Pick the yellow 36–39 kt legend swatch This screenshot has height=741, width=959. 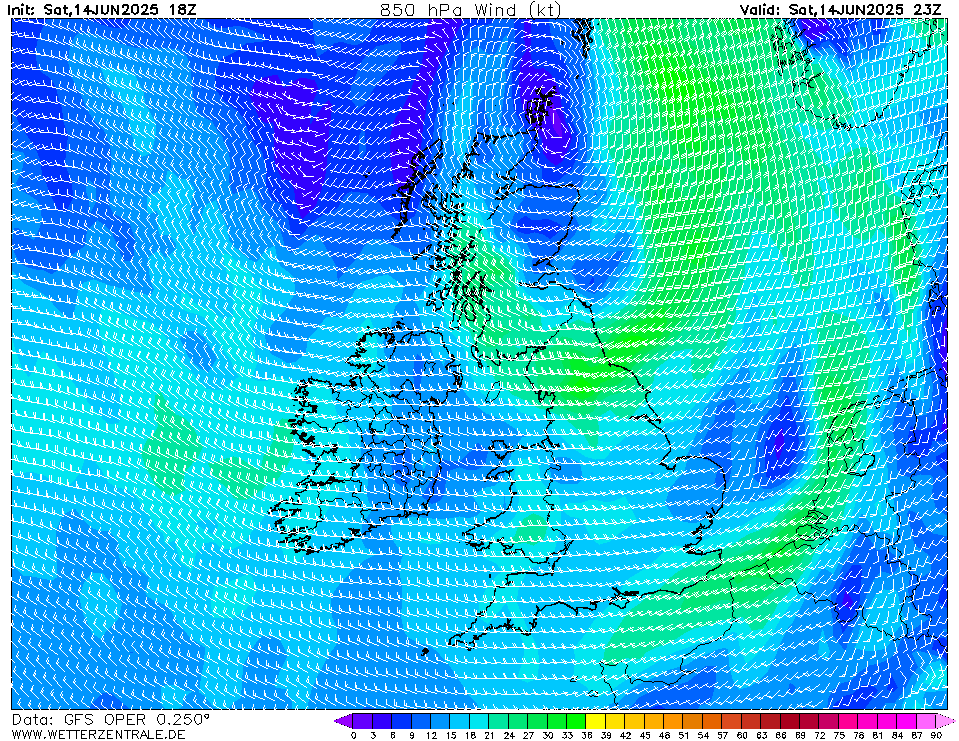tap(596, 721)
